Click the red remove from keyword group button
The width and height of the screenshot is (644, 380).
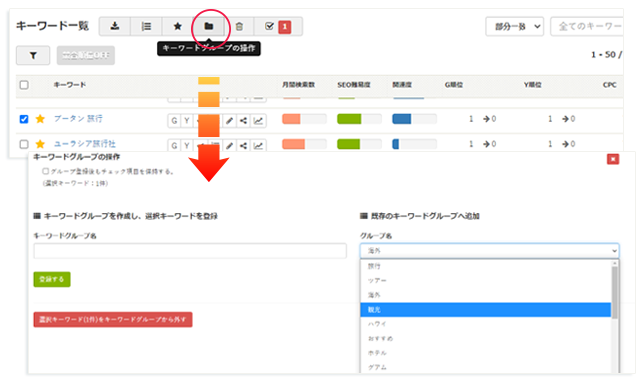click(x=113, y=320)
